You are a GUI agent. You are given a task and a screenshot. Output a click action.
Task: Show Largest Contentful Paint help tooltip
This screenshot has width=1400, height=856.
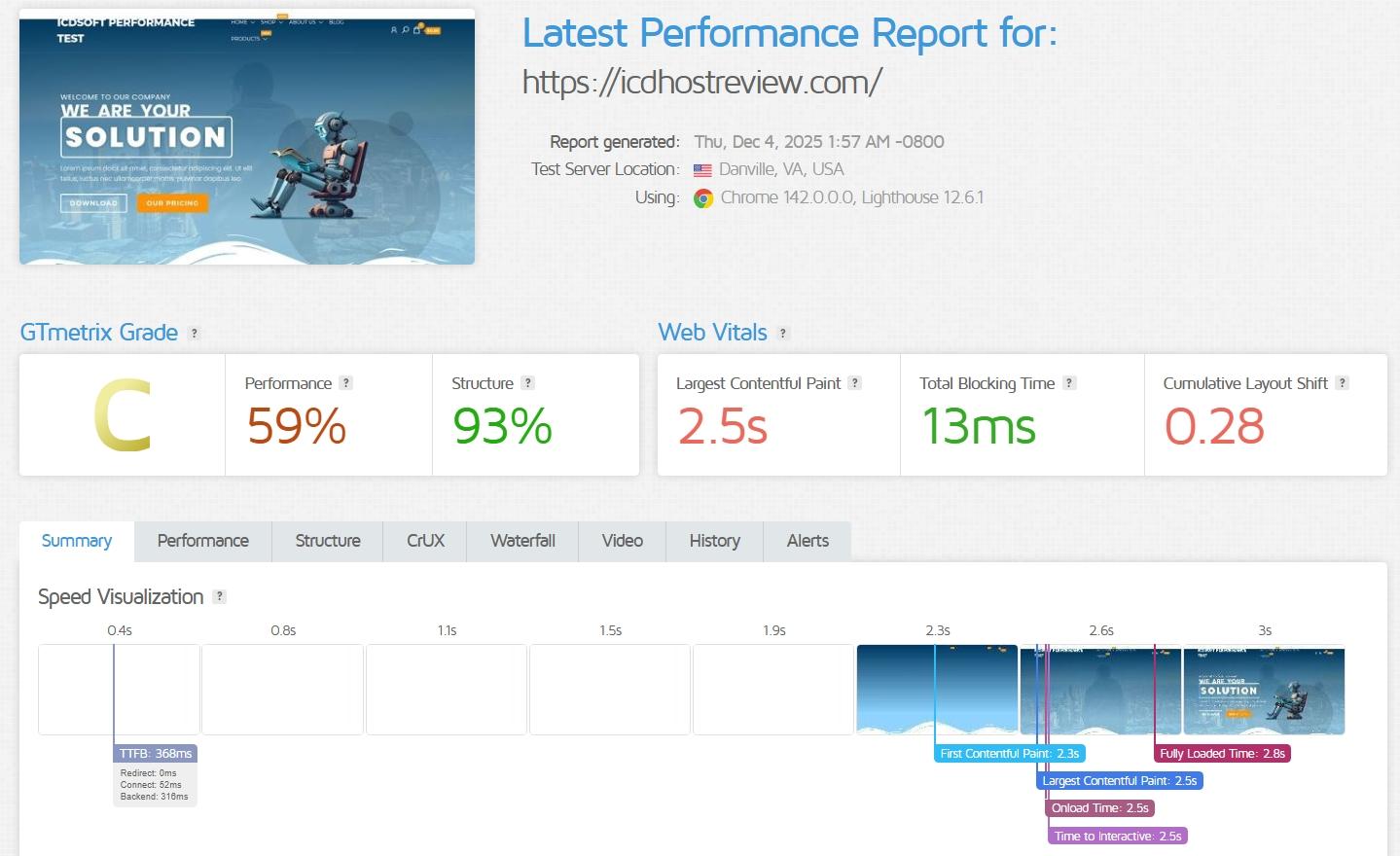pos(854,383)
